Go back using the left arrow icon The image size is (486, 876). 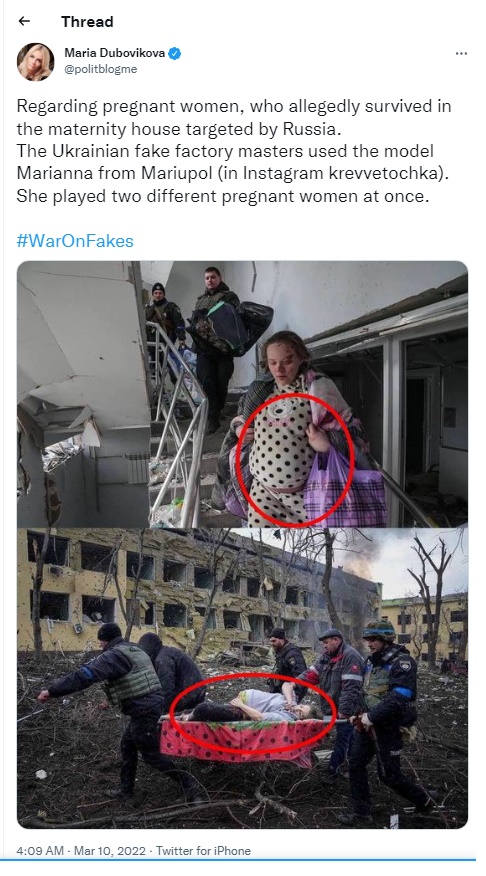tap(24, 21)
